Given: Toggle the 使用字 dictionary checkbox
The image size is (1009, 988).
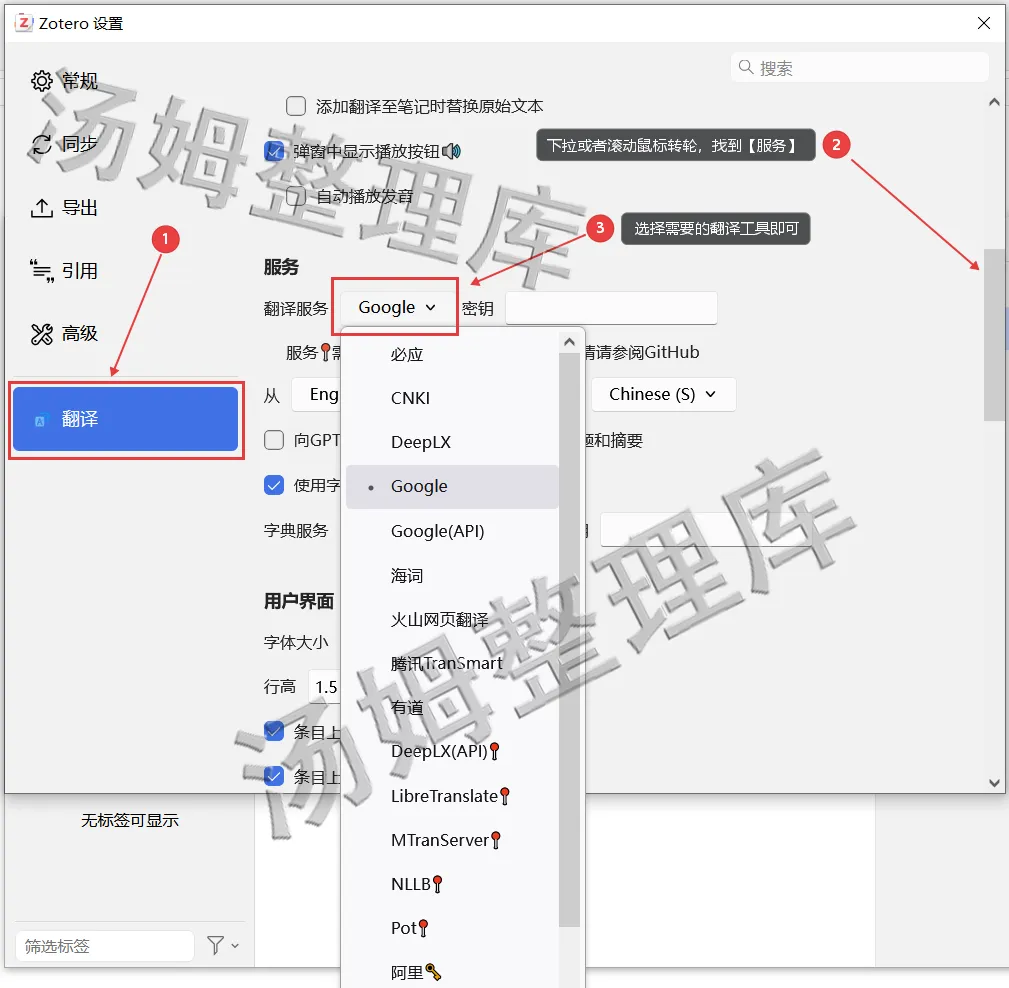Looking at the screenshot, I should 274,485.
